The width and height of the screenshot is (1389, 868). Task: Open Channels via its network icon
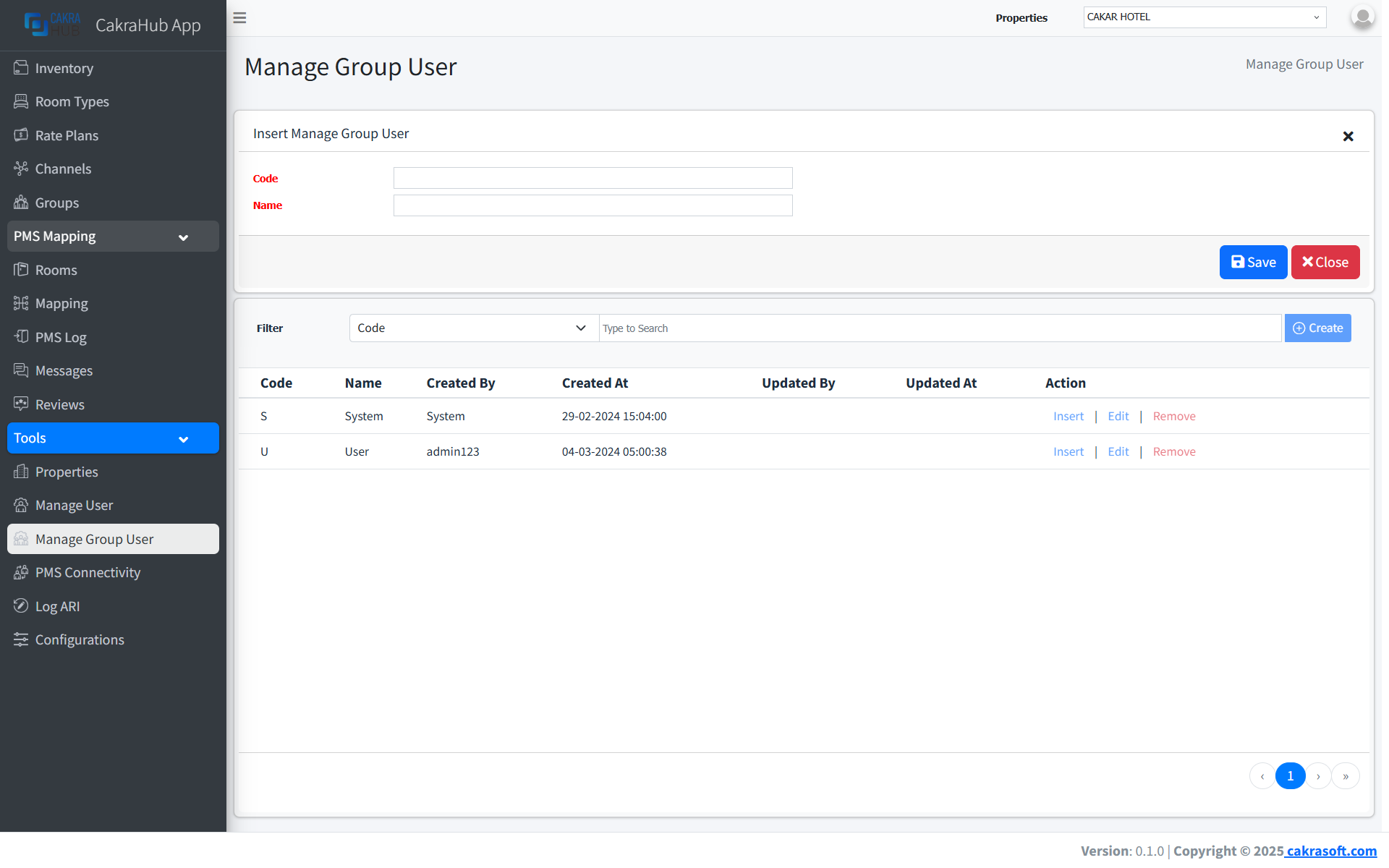pyautogui.click(x=21, y=169)
